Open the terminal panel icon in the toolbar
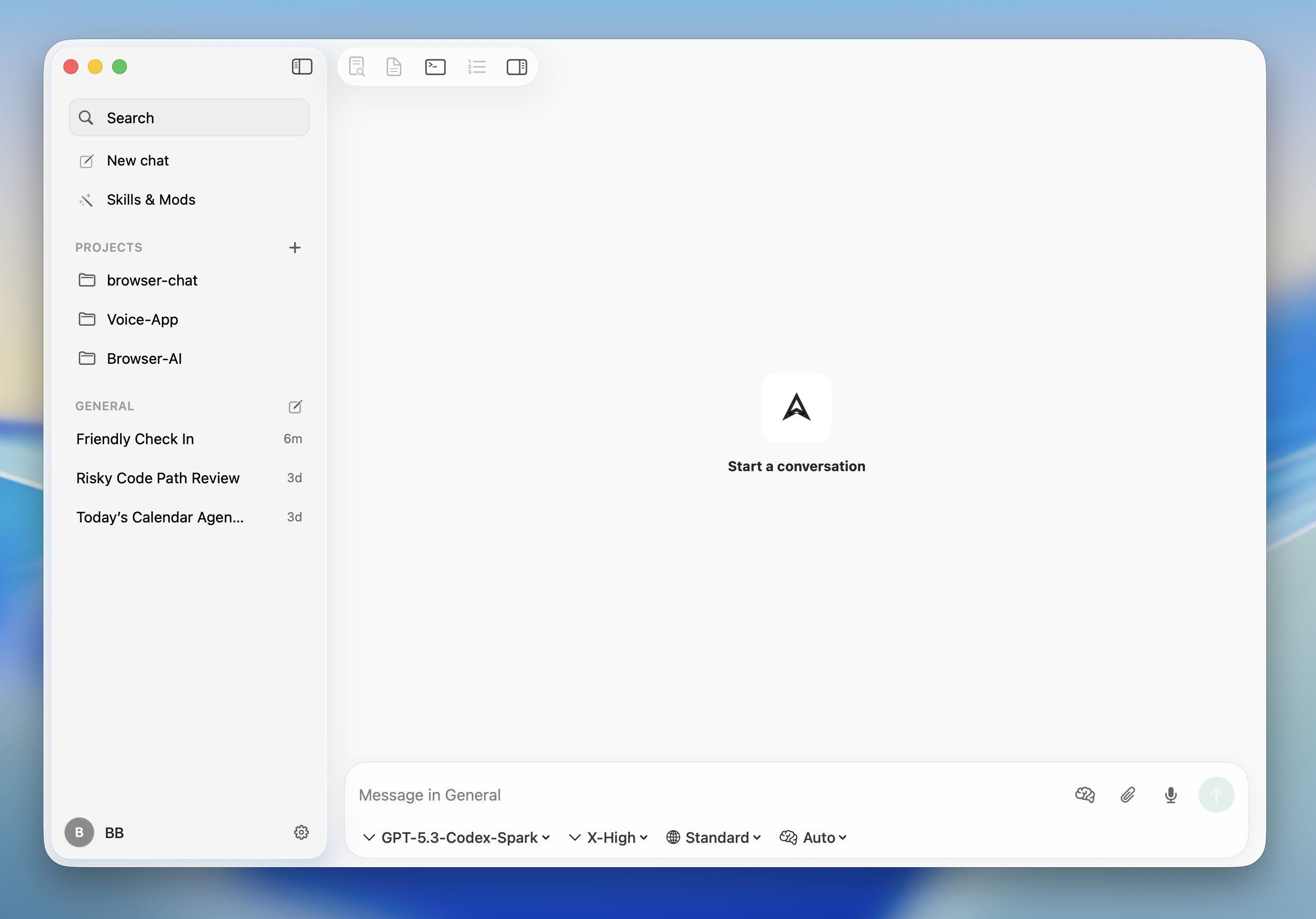1316x919 pixels. tap(436, 67)
